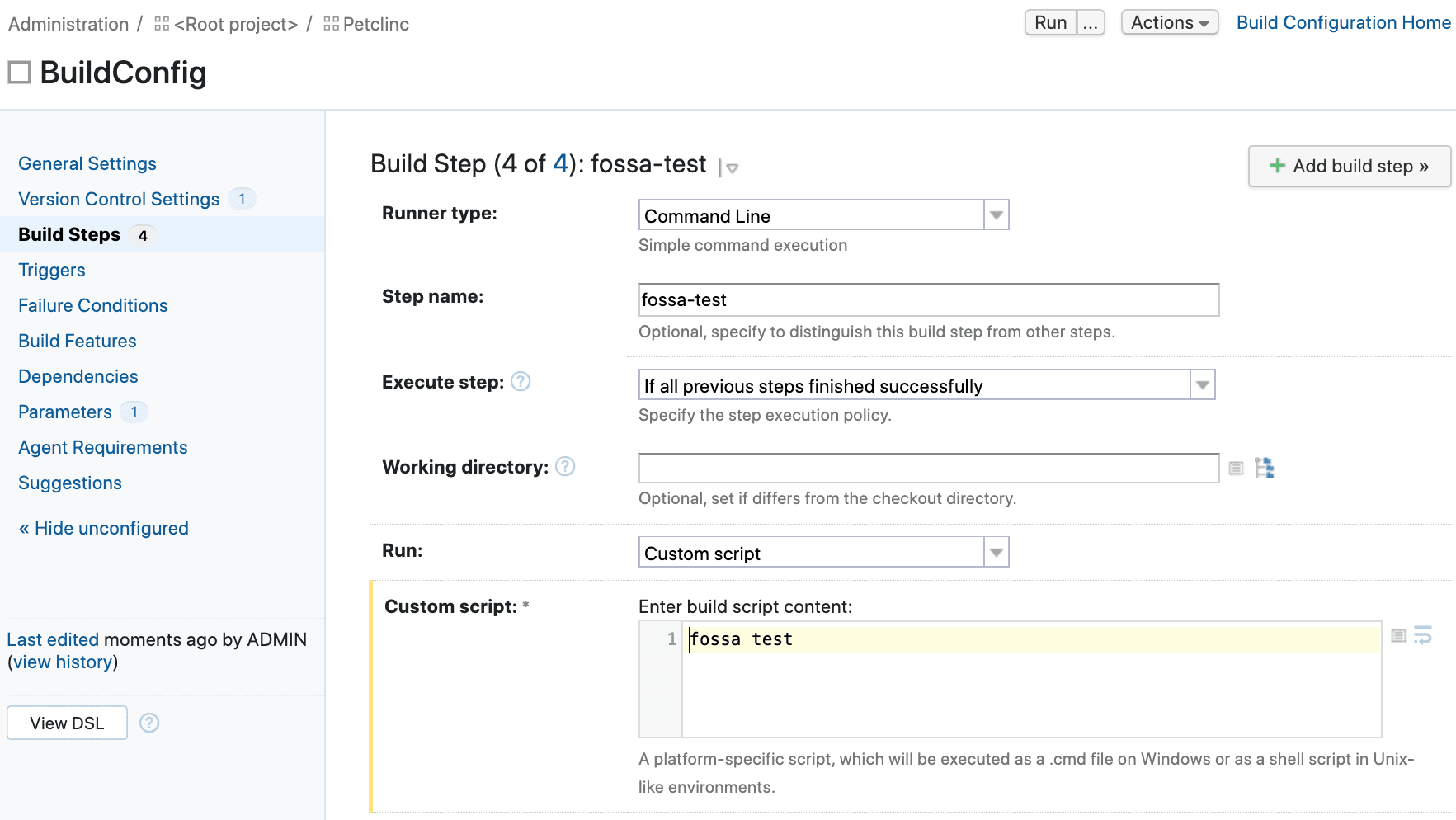Click the Root project grid icon in breadcrumb
The image size is (1456, 820).
click(x=162, y=24)
